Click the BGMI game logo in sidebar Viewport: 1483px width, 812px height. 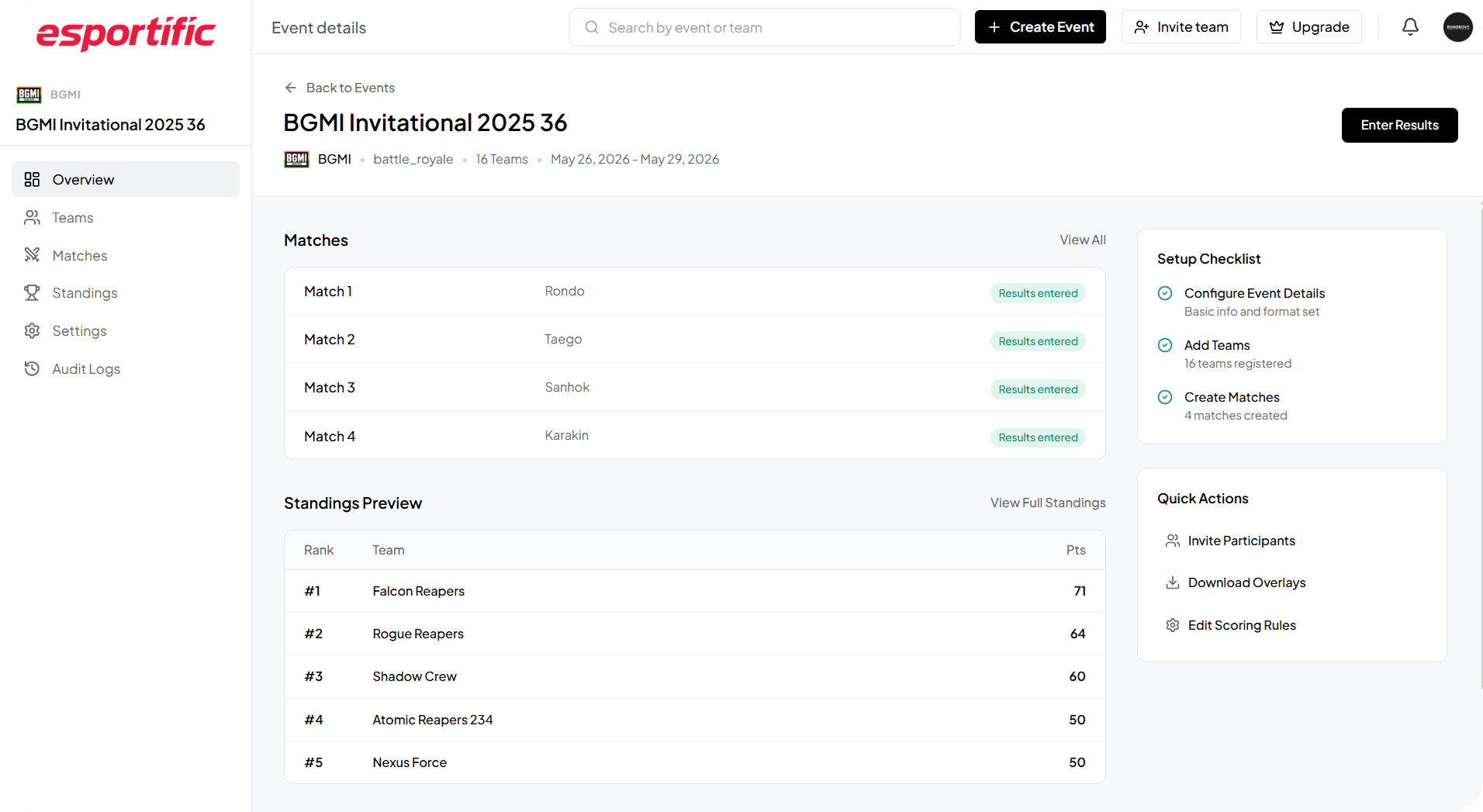coord(29,95)
